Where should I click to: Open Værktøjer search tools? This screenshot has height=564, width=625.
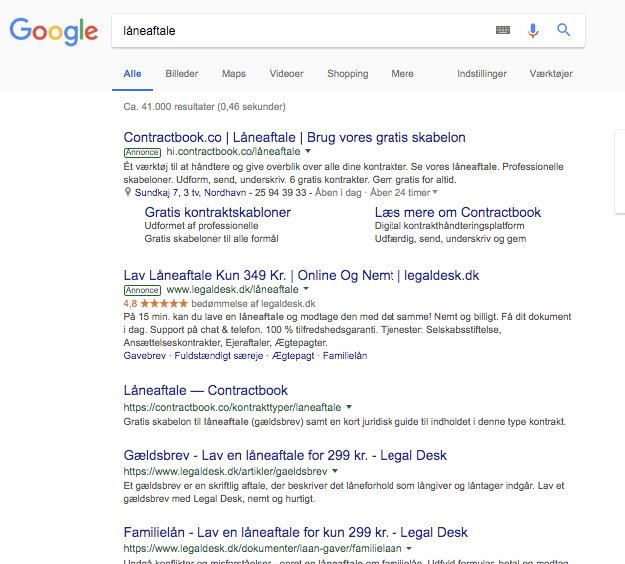click(551, 74)
